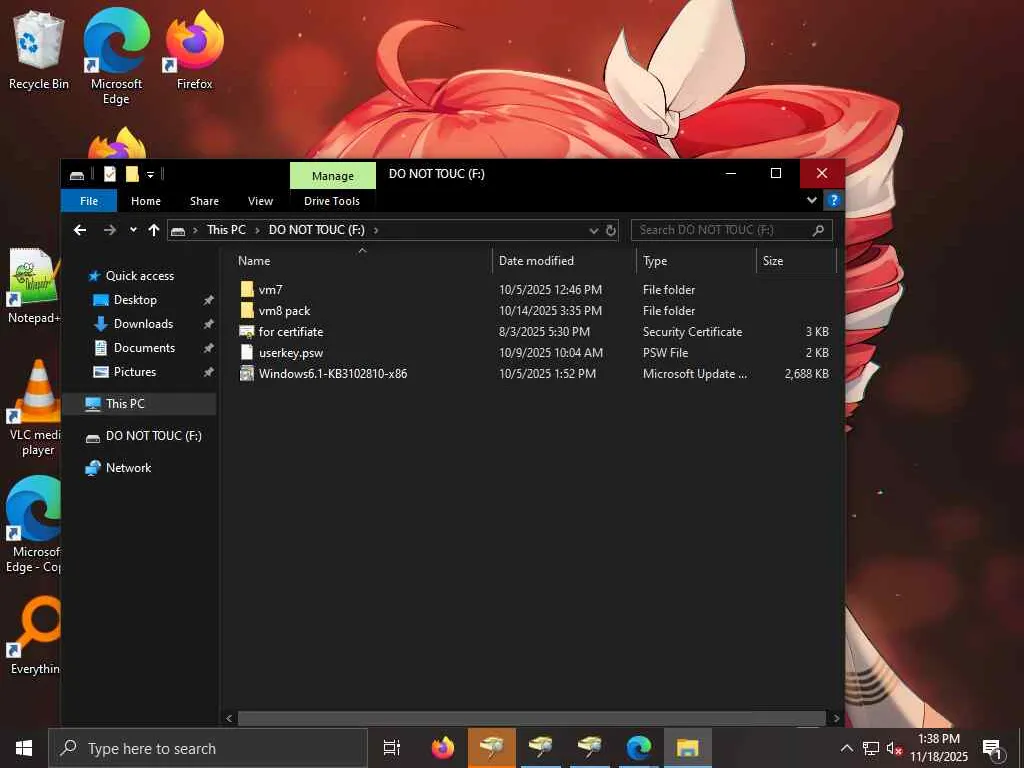Click the Forward navigation arrow
The height and width of the screenshot is (768, 1024).
(x=110, y=230)
